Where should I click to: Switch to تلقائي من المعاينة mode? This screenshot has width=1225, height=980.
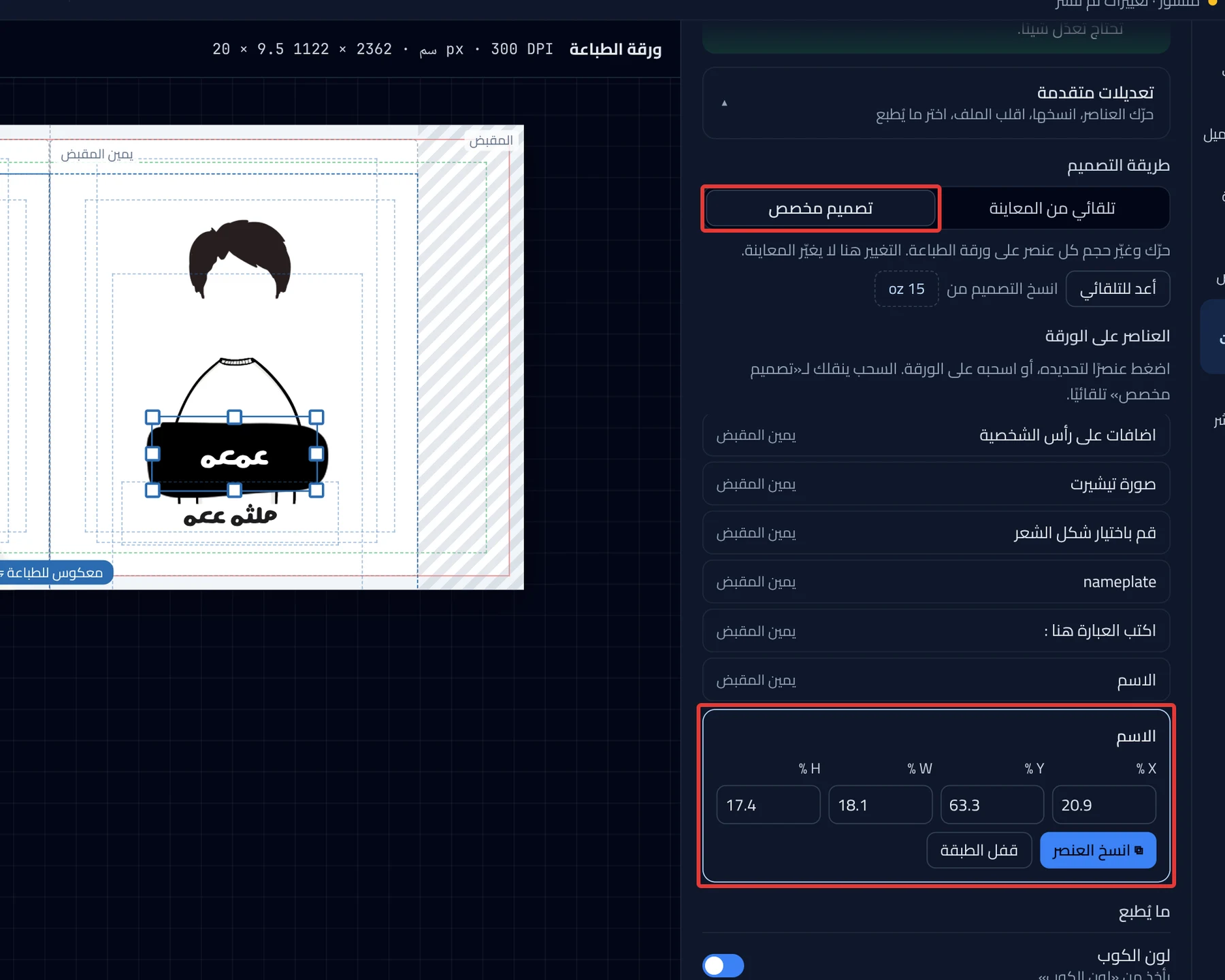[1052, 208]
